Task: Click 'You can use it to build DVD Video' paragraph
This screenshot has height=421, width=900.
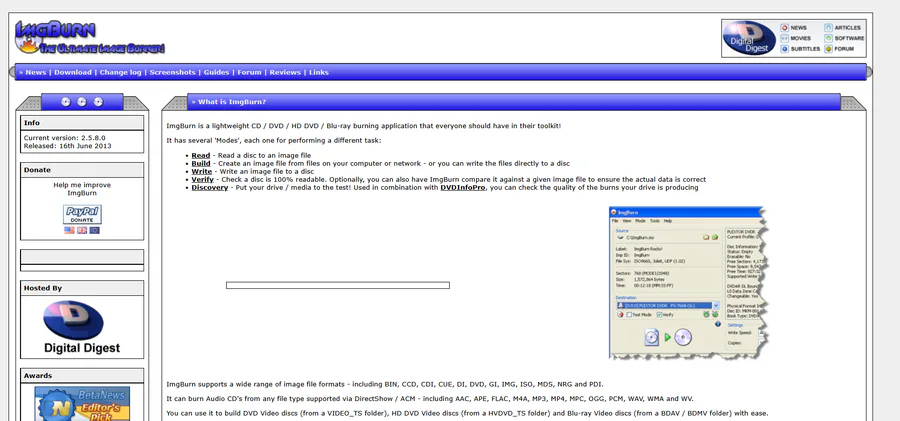Action: pyautogui.click(x=467, y=414)
